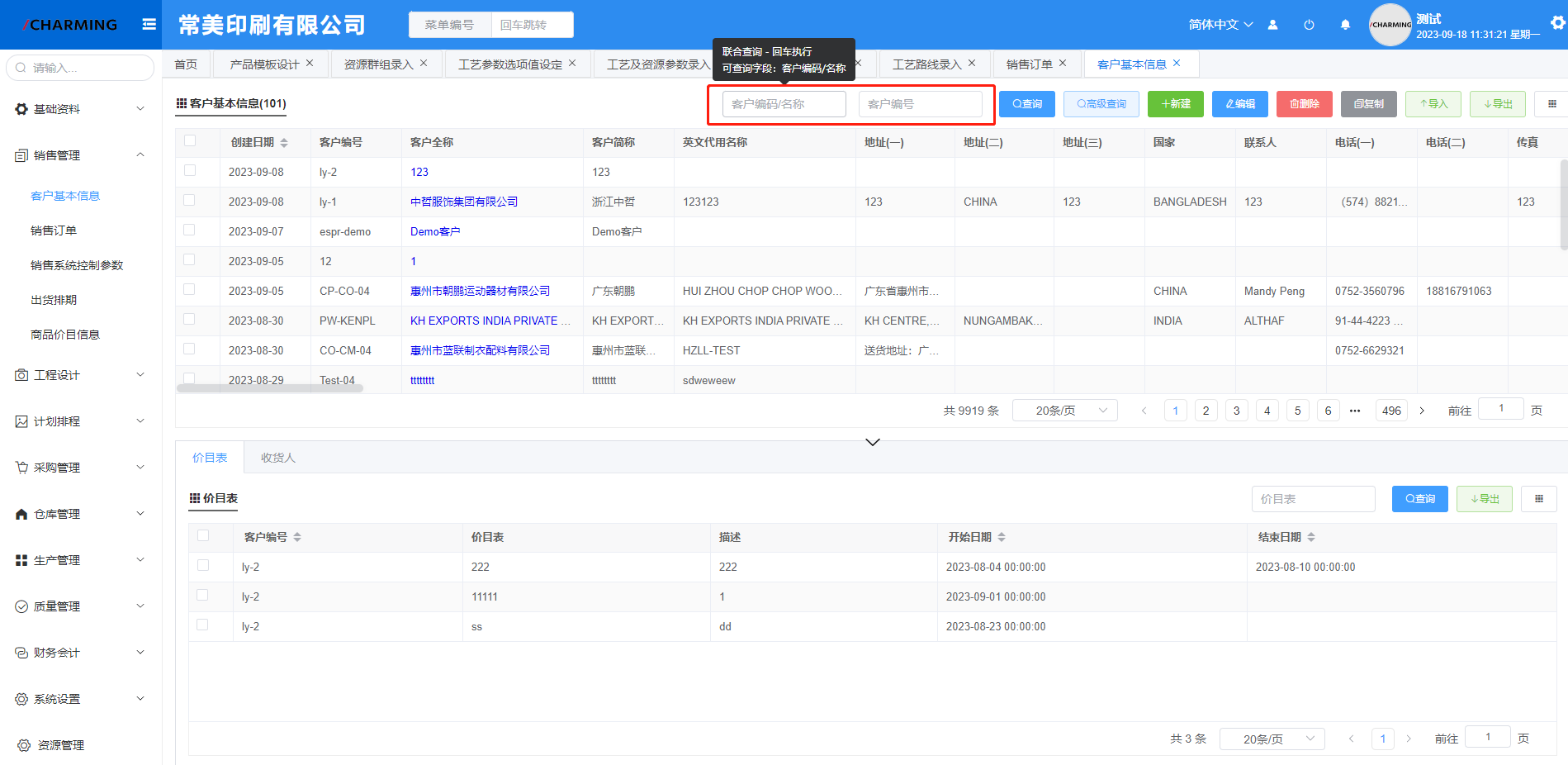Sort 价目表 by 开始日期 arrows
The width and height of the screenshot is (1568, 765).
1002,538
